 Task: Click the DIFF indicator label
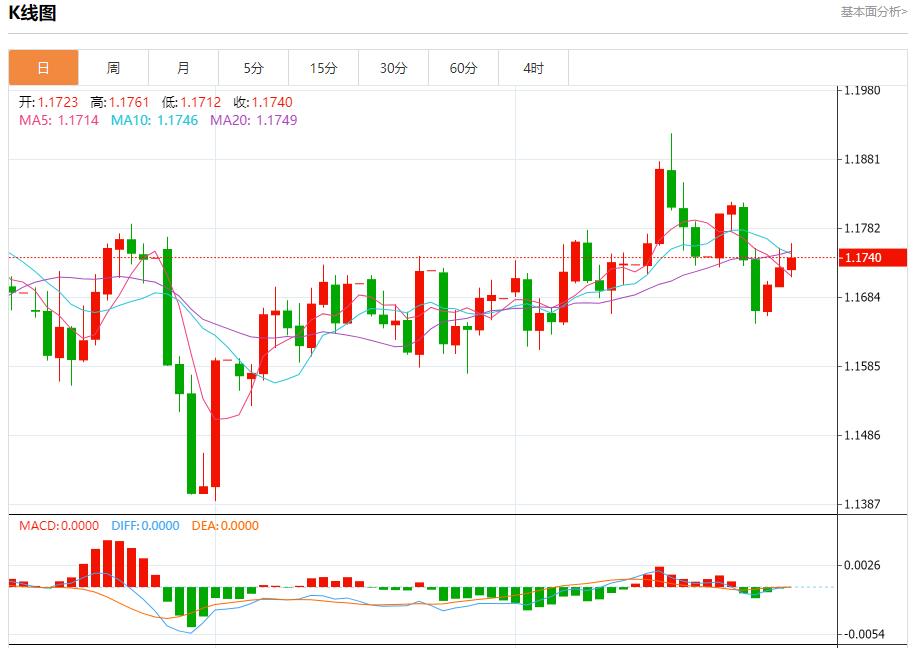pyautogui.click(x=145, y=526)
